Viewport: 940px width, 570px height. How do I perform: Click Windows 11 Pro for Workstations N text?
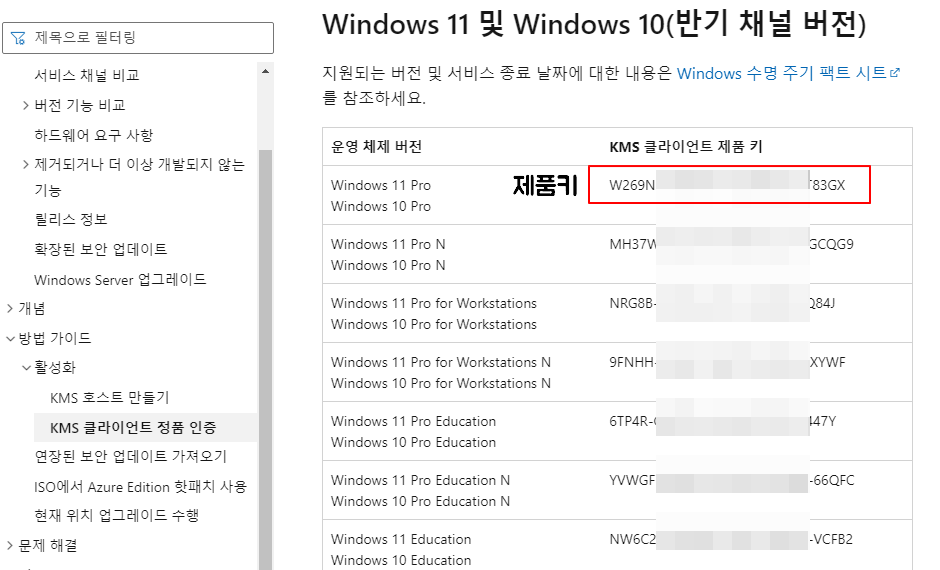[441, 363]
